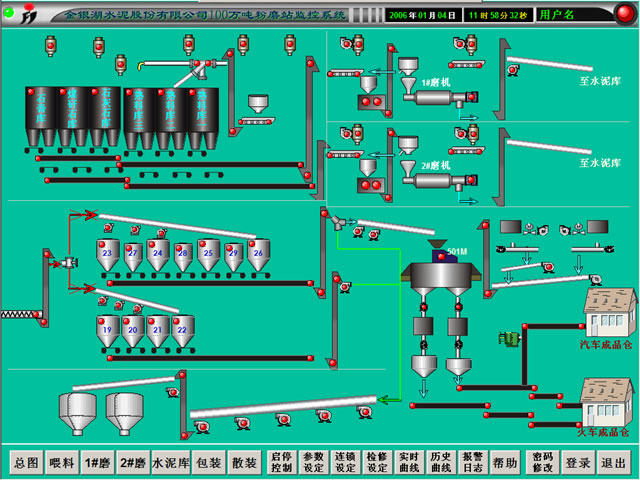Click the 退出 exit button
This screenshot has width=640, height=480.
[610, 463]
